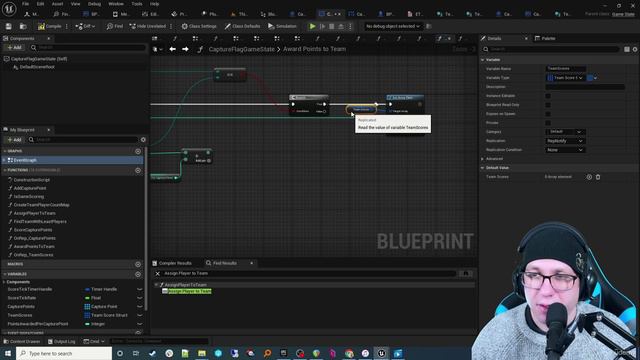
Task: Toggle visibility eye for TeamScores variable
Action: [x=140, y=316]
